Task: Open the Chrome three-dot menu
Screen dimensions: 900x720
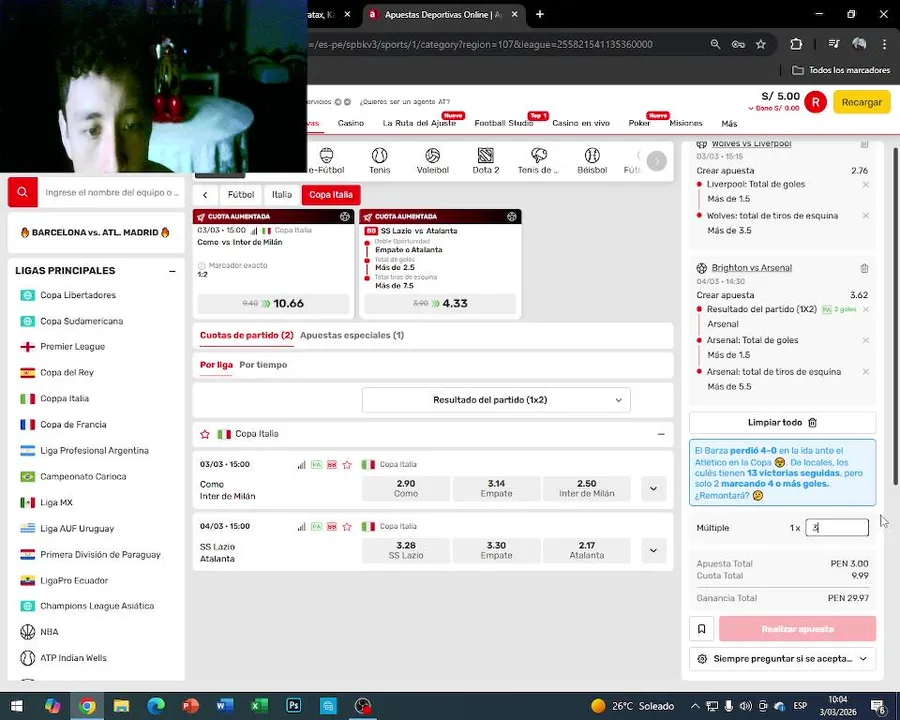Action: tap(885, 44)
